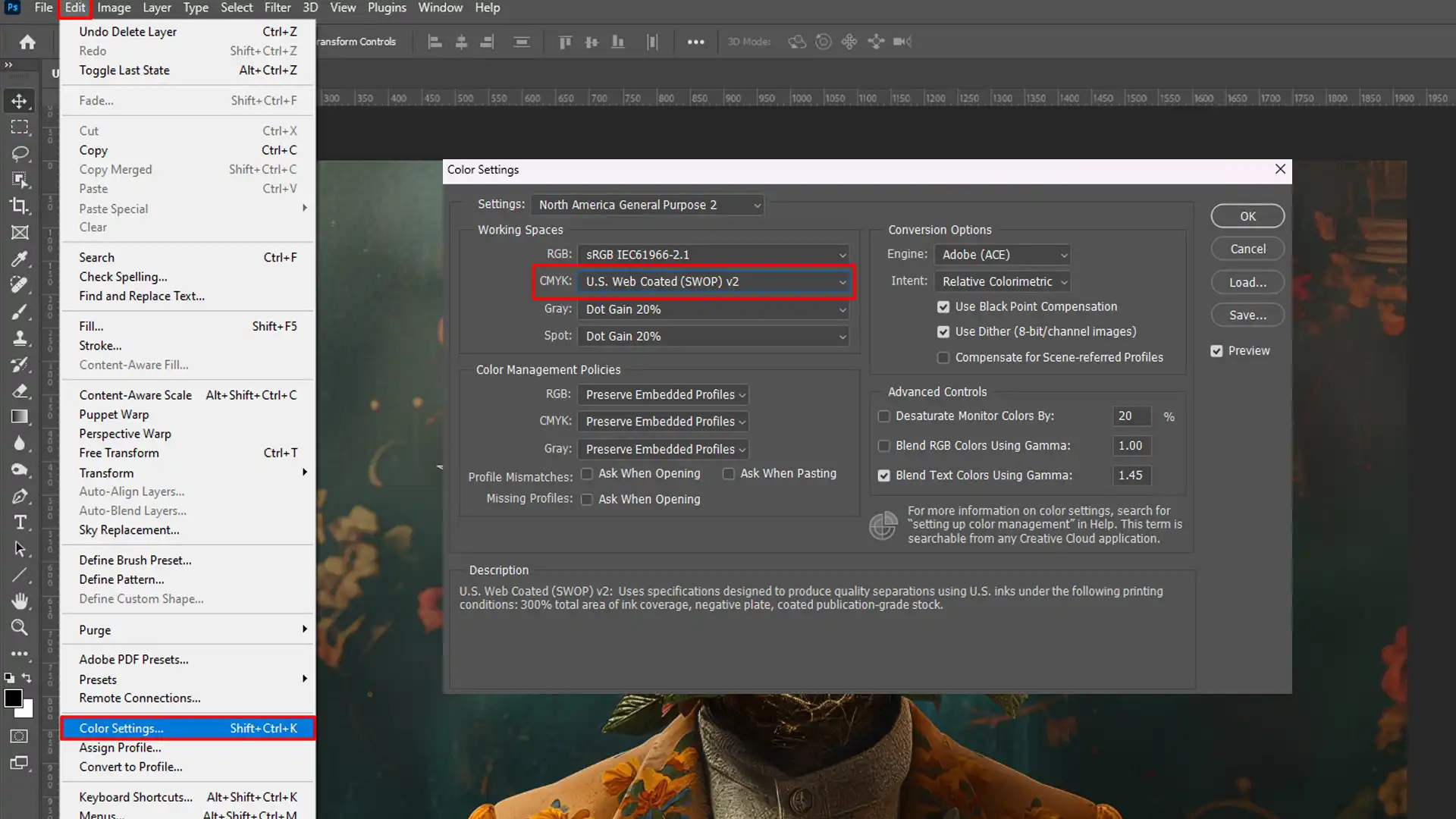The width and height of the screenshot is (1456, 819).
Task: Toggle Use Dither checkbox
Action: point(943,332)
